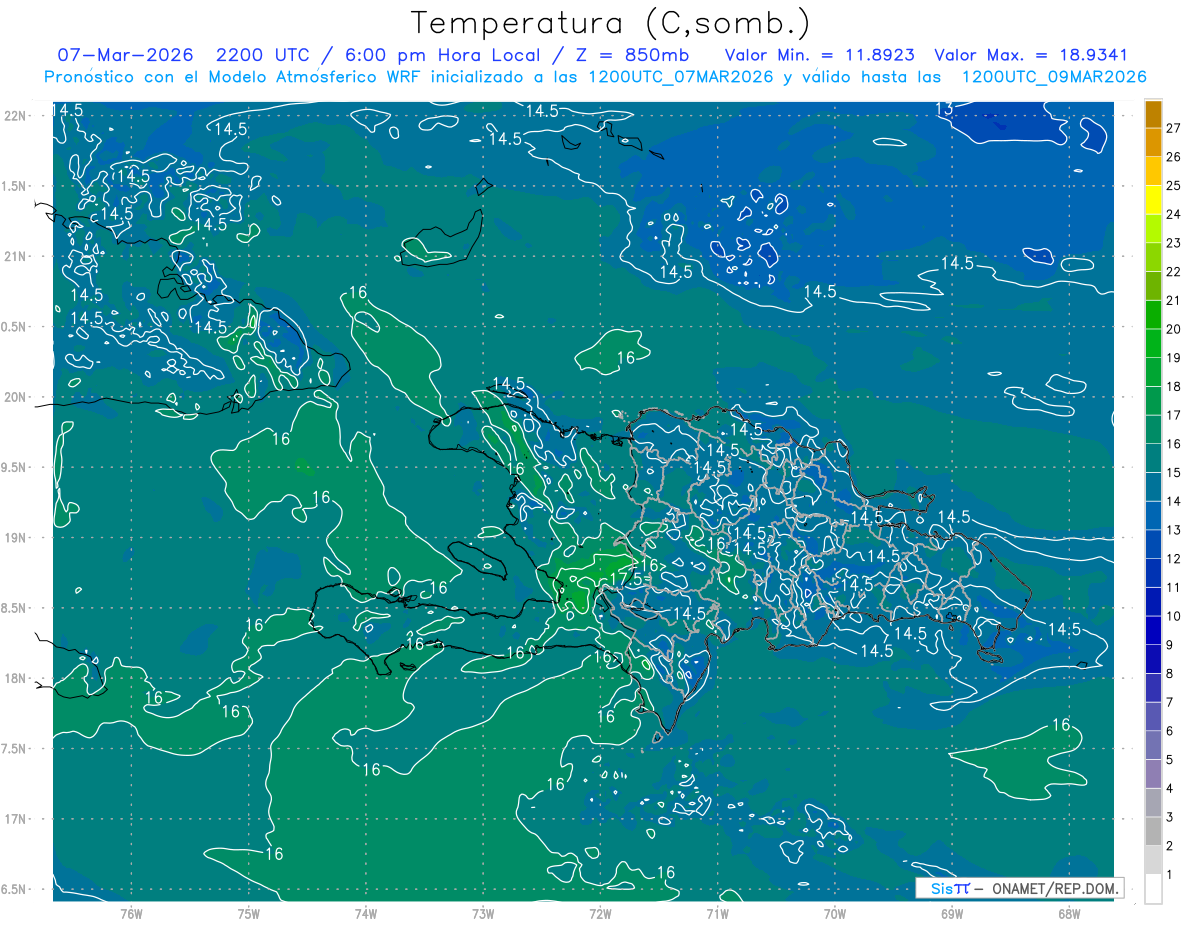
Task: Click the title Temperatura (C,somb.)
Action: [610, 23]
